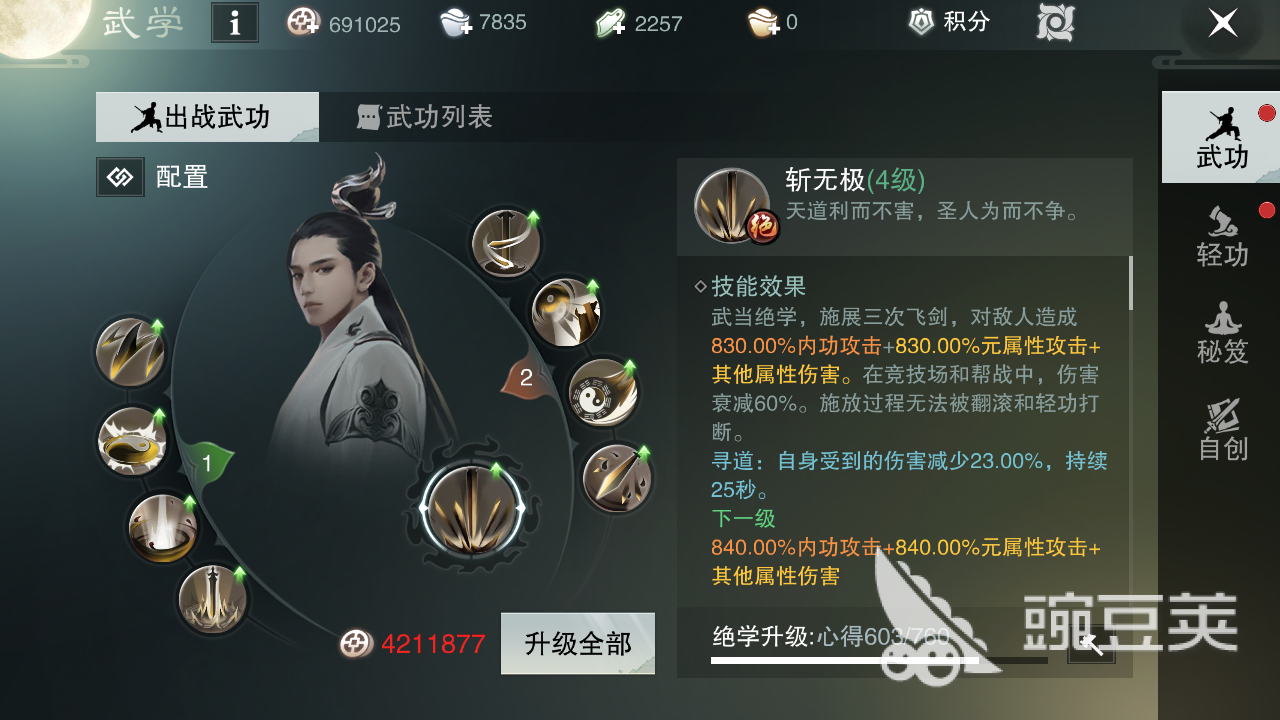
Task: Click the 绝学升级 心得 progress bar
Action: [879, 660]
